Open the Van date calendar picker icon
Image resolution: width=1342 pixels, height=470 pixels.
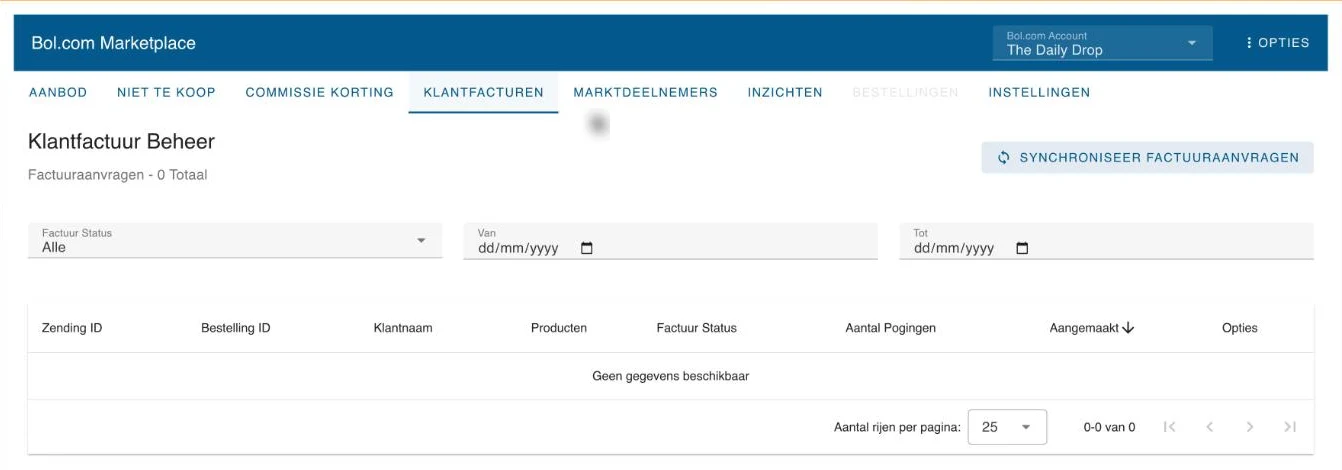587,248
